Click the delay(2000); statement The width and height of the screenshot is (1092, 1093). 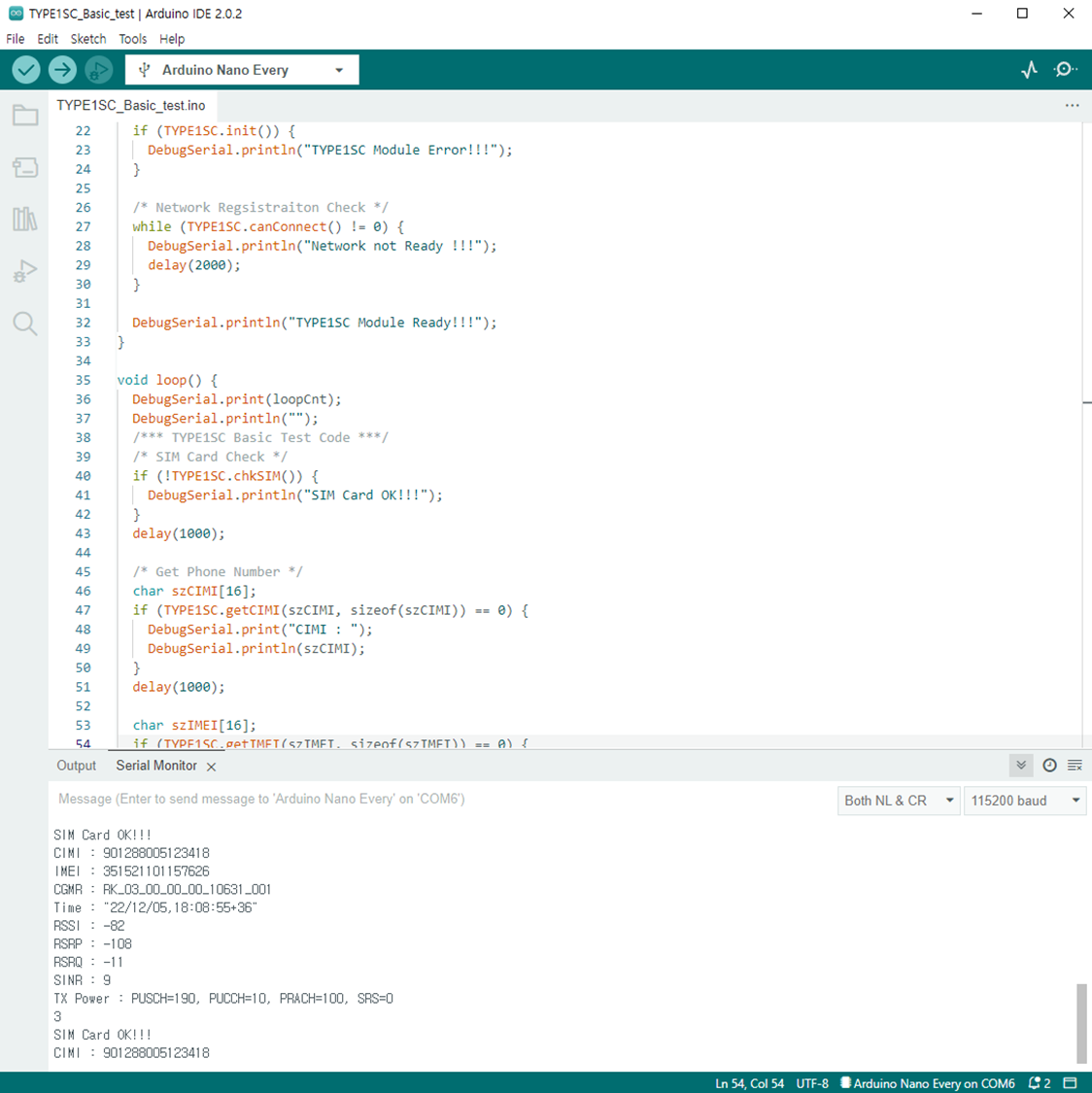(x=193, y=265)
